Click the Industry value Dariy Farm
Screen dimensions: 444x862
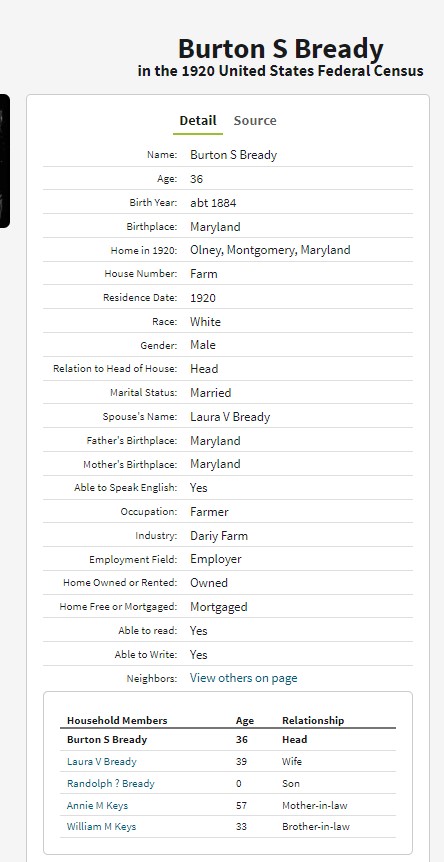point(219,535)
